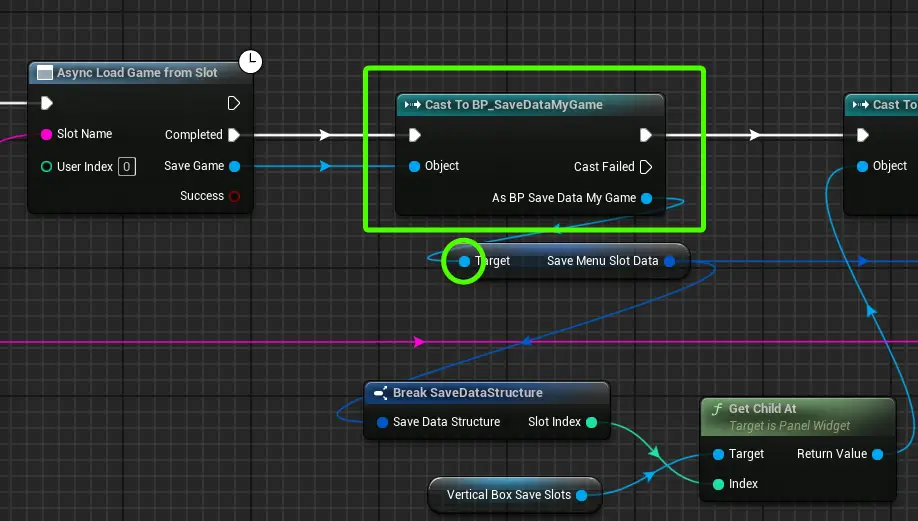Click the Index input pin on Get Child At

pyautogui.click(x=718, y=484)
